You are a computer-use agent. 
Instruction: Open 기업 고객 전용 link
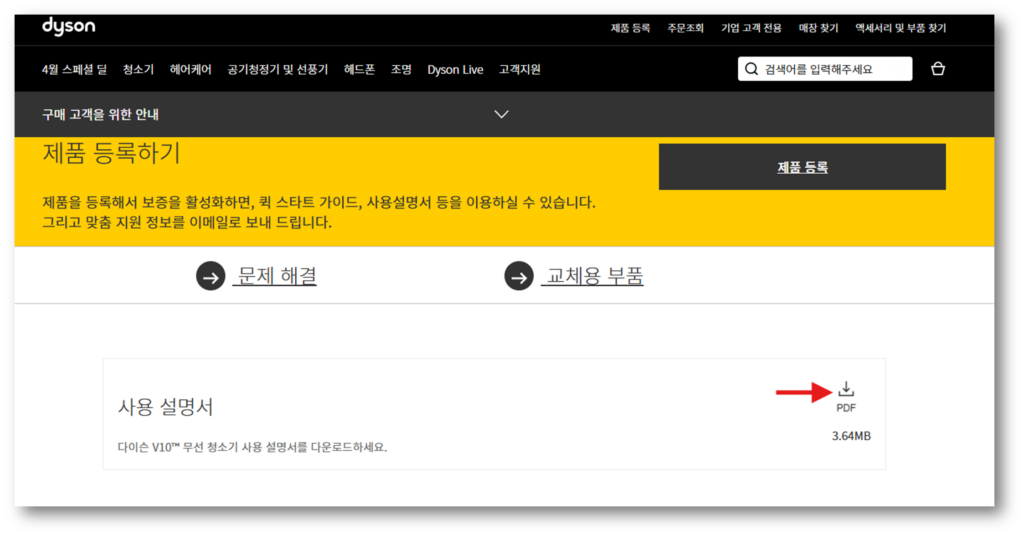751,28
